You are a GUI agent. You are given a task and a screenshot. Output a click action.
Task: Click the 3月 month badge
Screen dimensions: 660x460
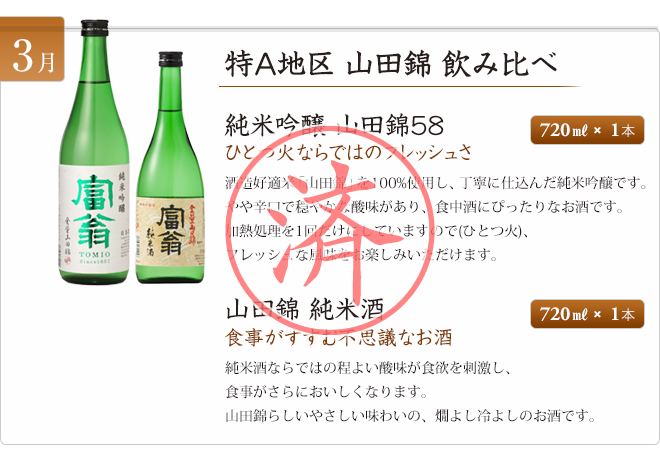pos(32,49)
